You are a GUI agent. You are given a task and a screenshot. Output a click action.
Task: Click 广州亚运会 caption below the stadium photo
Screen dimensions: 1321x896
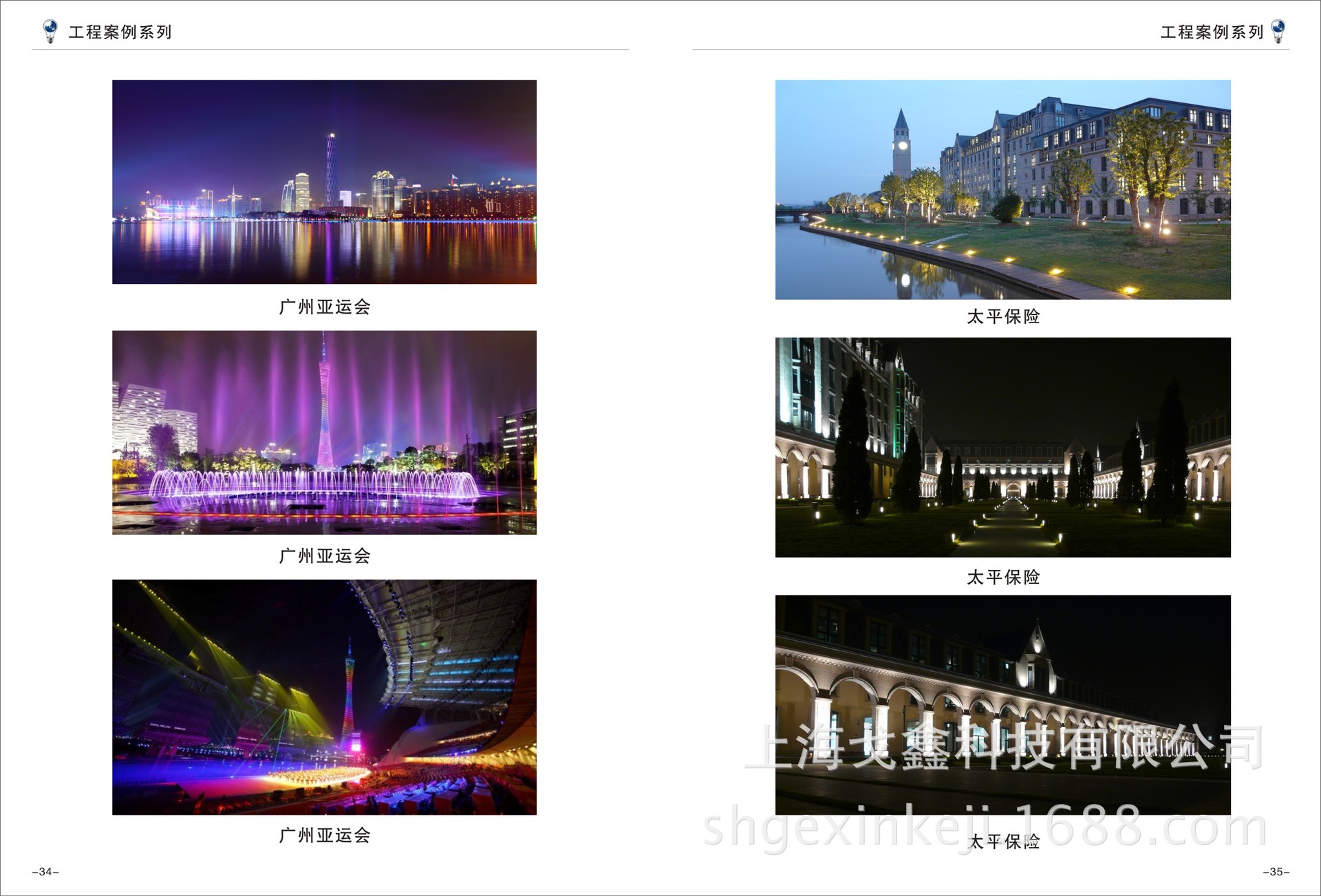(325, 835)
